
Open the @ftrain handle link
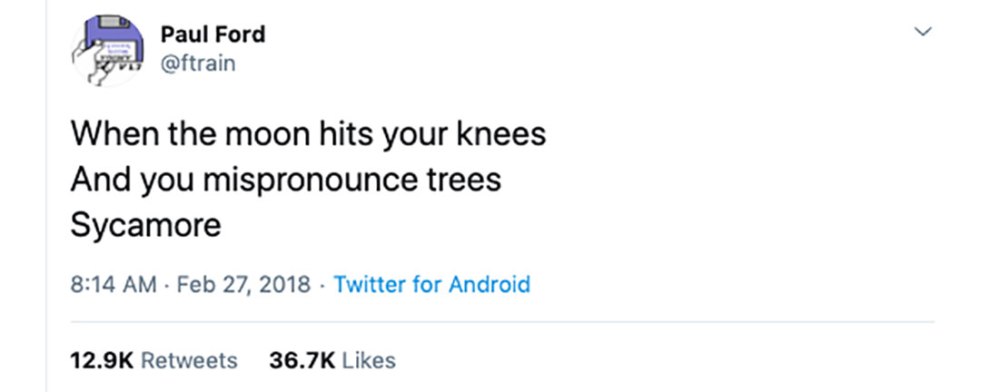(198, 64)
